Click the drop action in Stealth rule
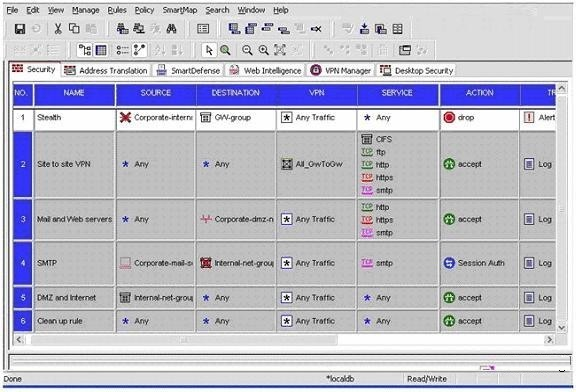576x392 pixels. [458, 118]
